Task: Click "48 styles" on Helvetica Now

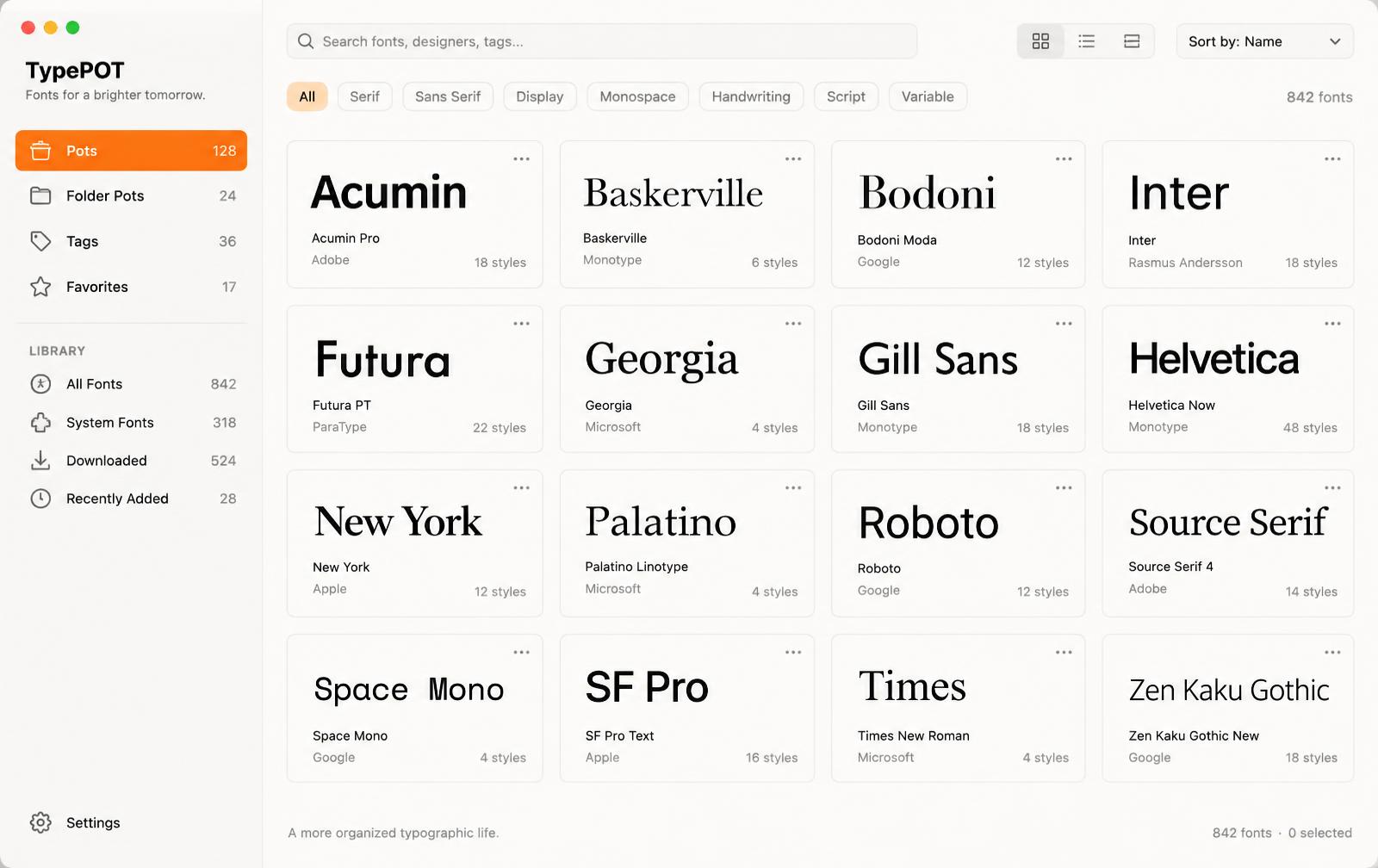Action: pos(1310,428)
